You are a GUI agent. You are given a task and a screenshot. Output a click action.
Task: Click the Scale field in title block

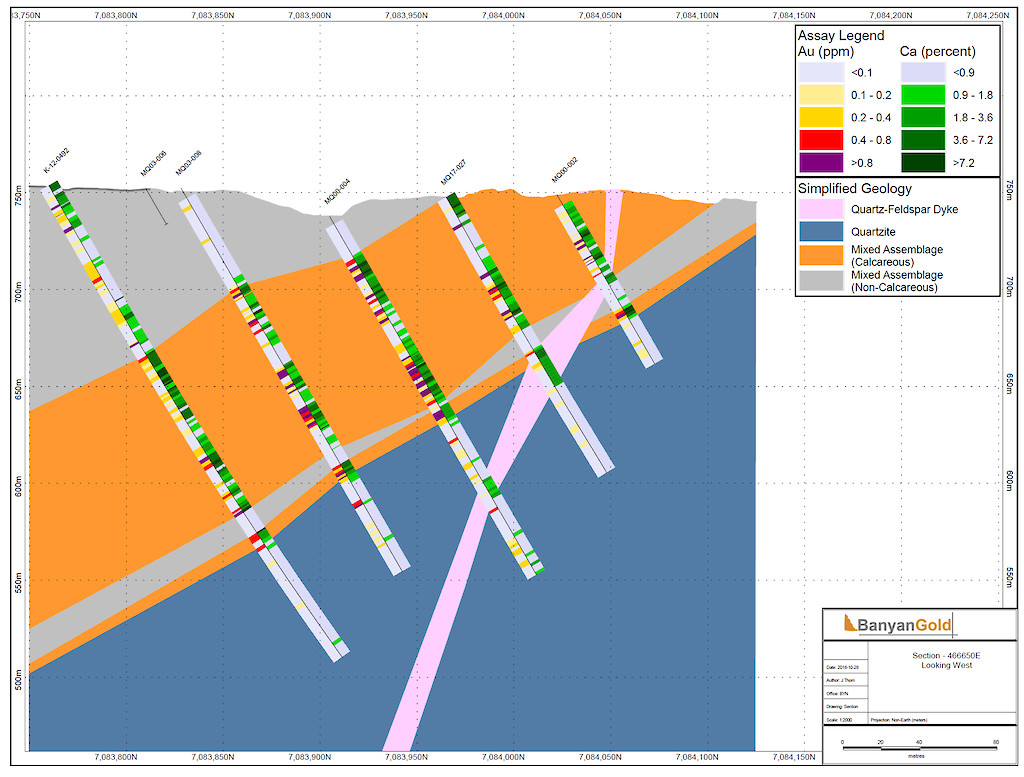click(838, 718)
